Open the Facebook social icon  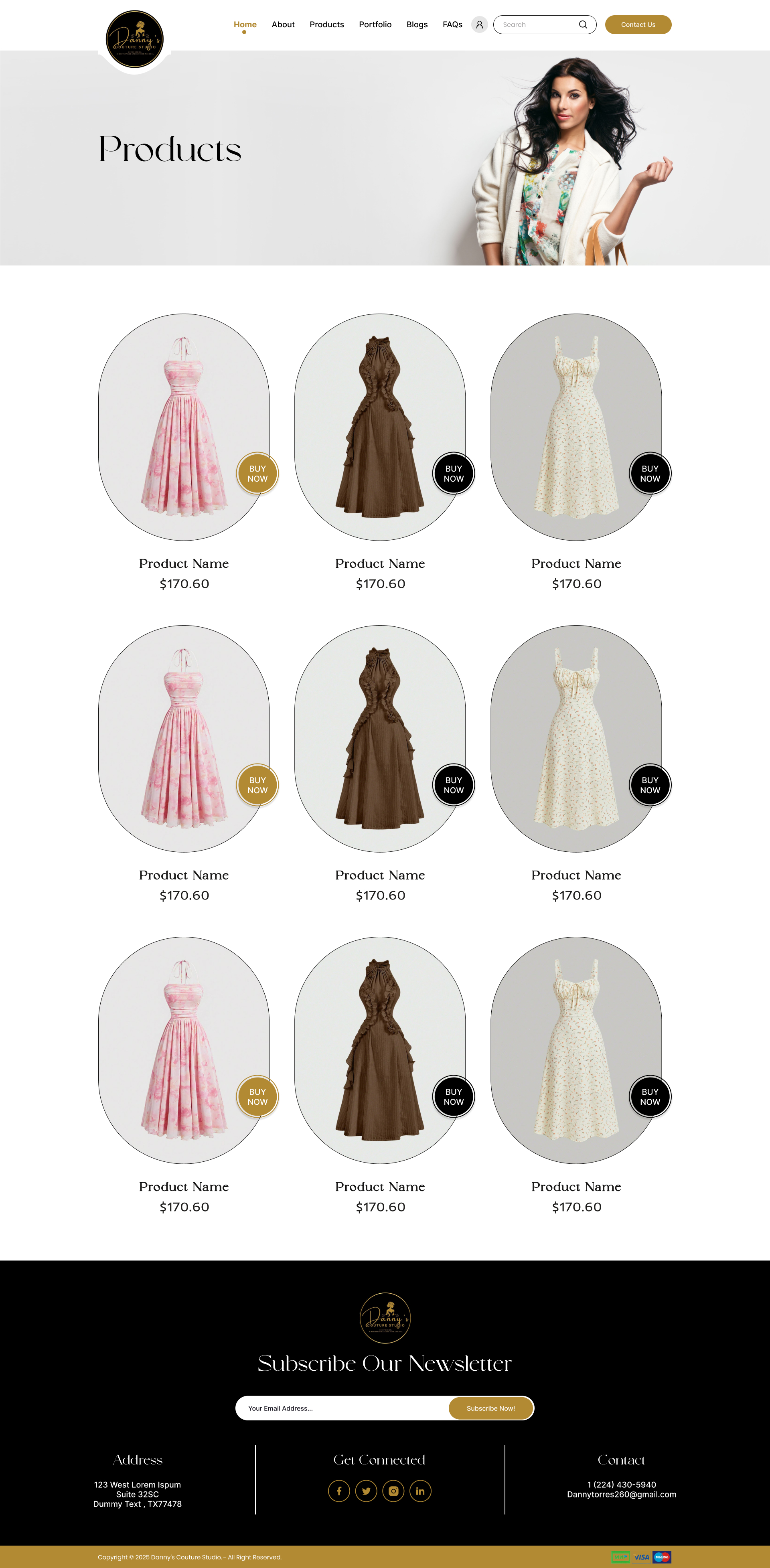point(339,1491)
